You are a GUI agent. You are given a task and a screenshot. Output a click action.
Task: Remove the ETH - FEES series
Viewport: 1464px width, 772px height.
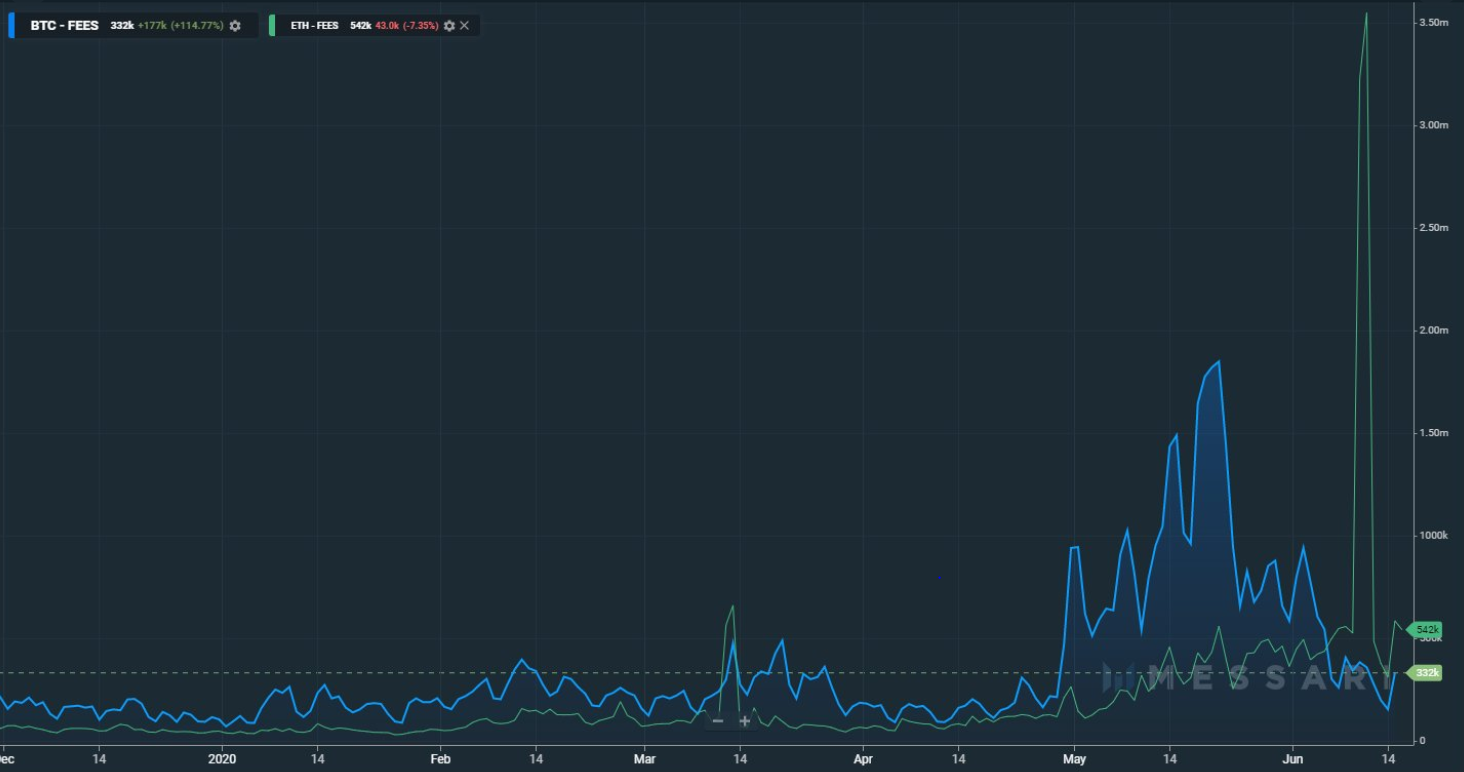pyautogui.click(x=464, y=25)
